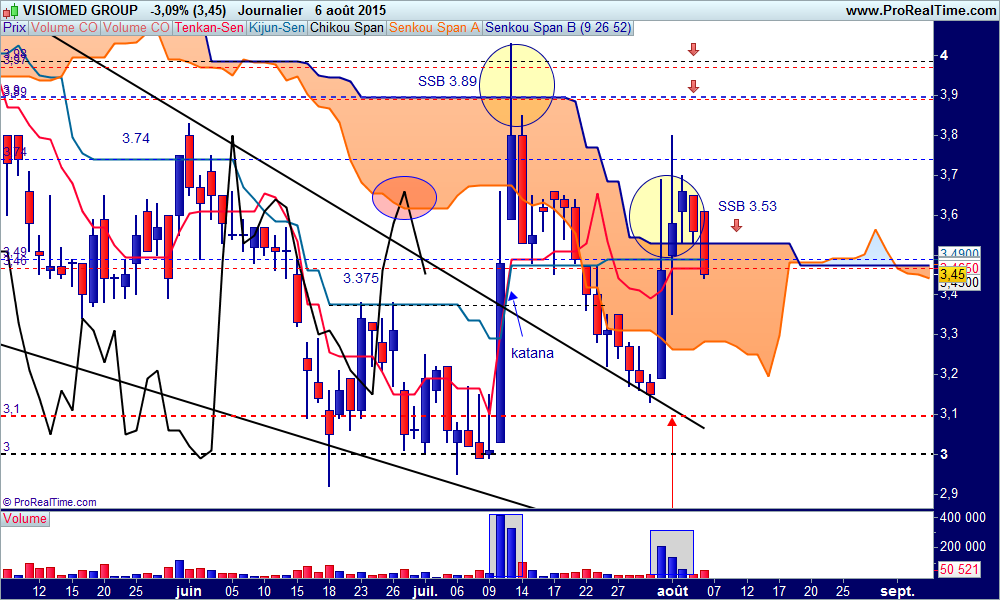The height and width of the screenshot is (600, 1000).
Task: Select the Volume CO tab next to Prix
Action: [64, 27]
